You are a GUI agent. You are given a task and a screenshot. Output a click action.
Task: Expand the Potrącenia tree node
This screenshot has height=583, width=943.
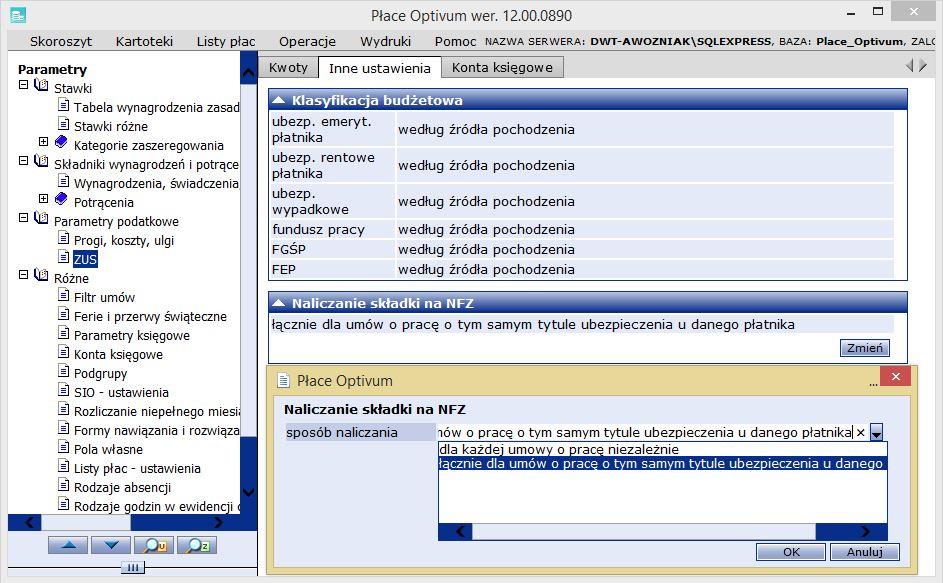[x=43, y=199]
